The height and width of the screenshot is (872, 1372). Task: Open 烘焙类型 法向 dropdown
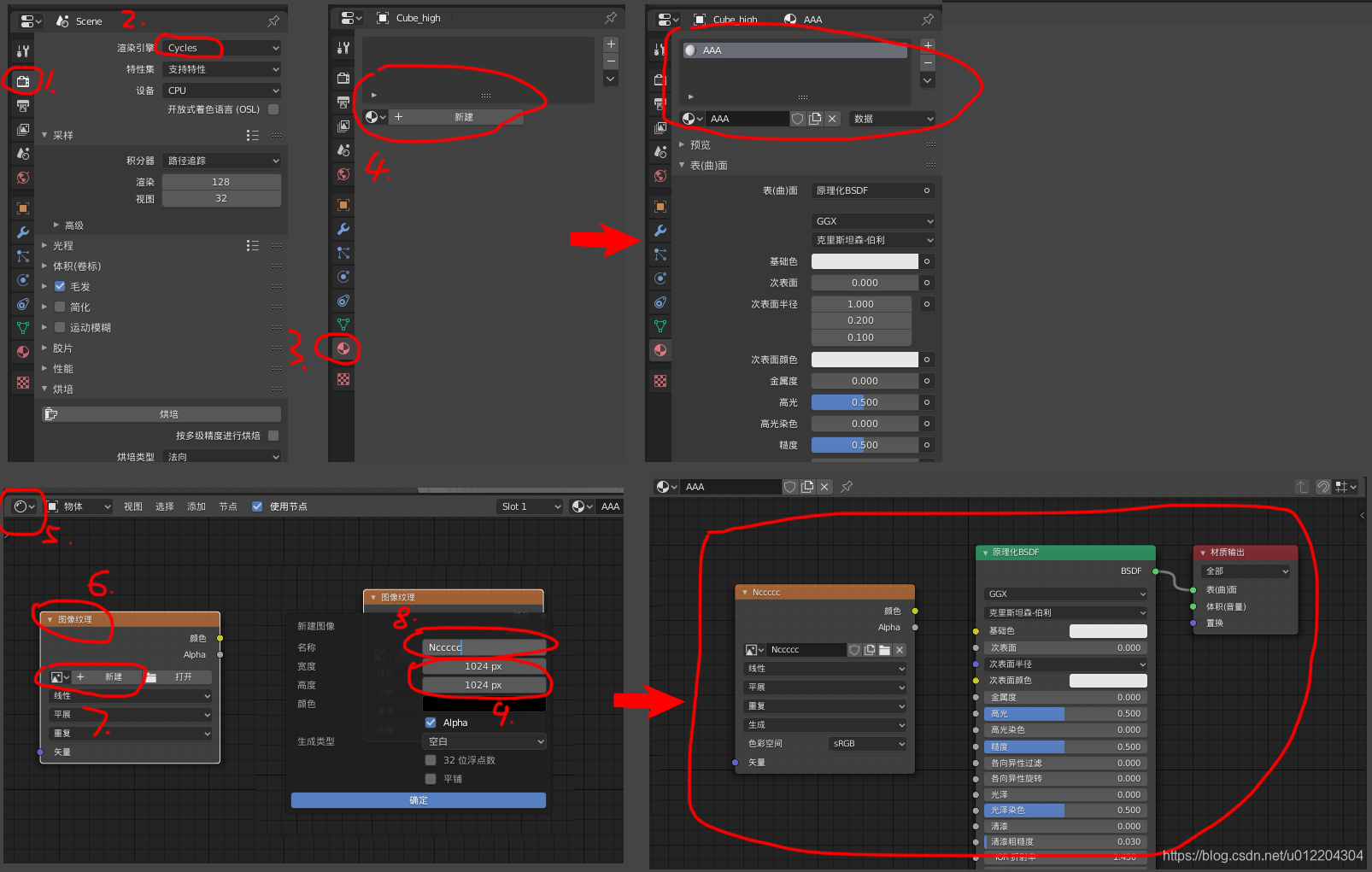click(221, 457)
